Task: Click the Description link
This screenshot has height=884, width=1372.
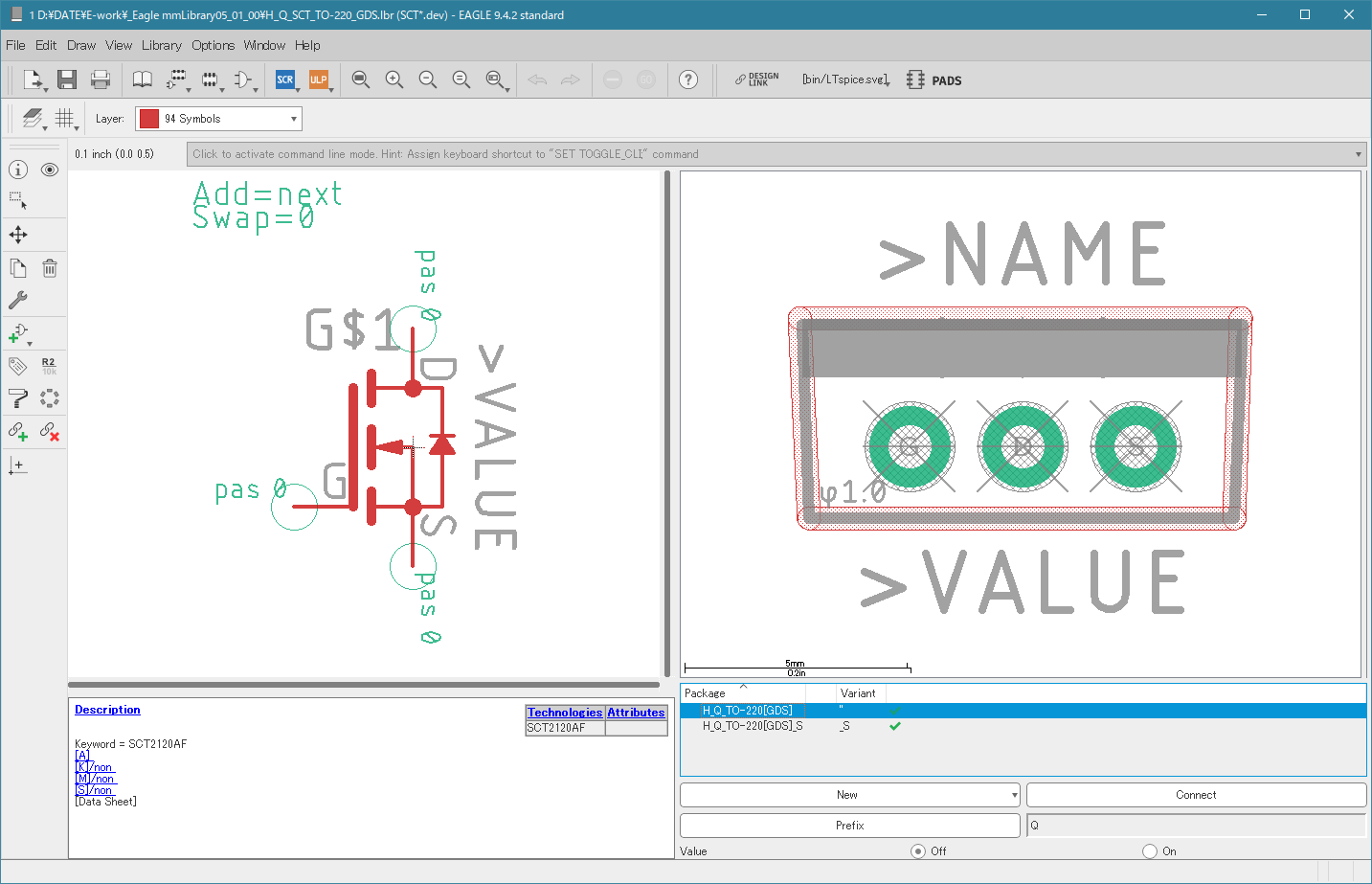Action: tap(107, 710)
